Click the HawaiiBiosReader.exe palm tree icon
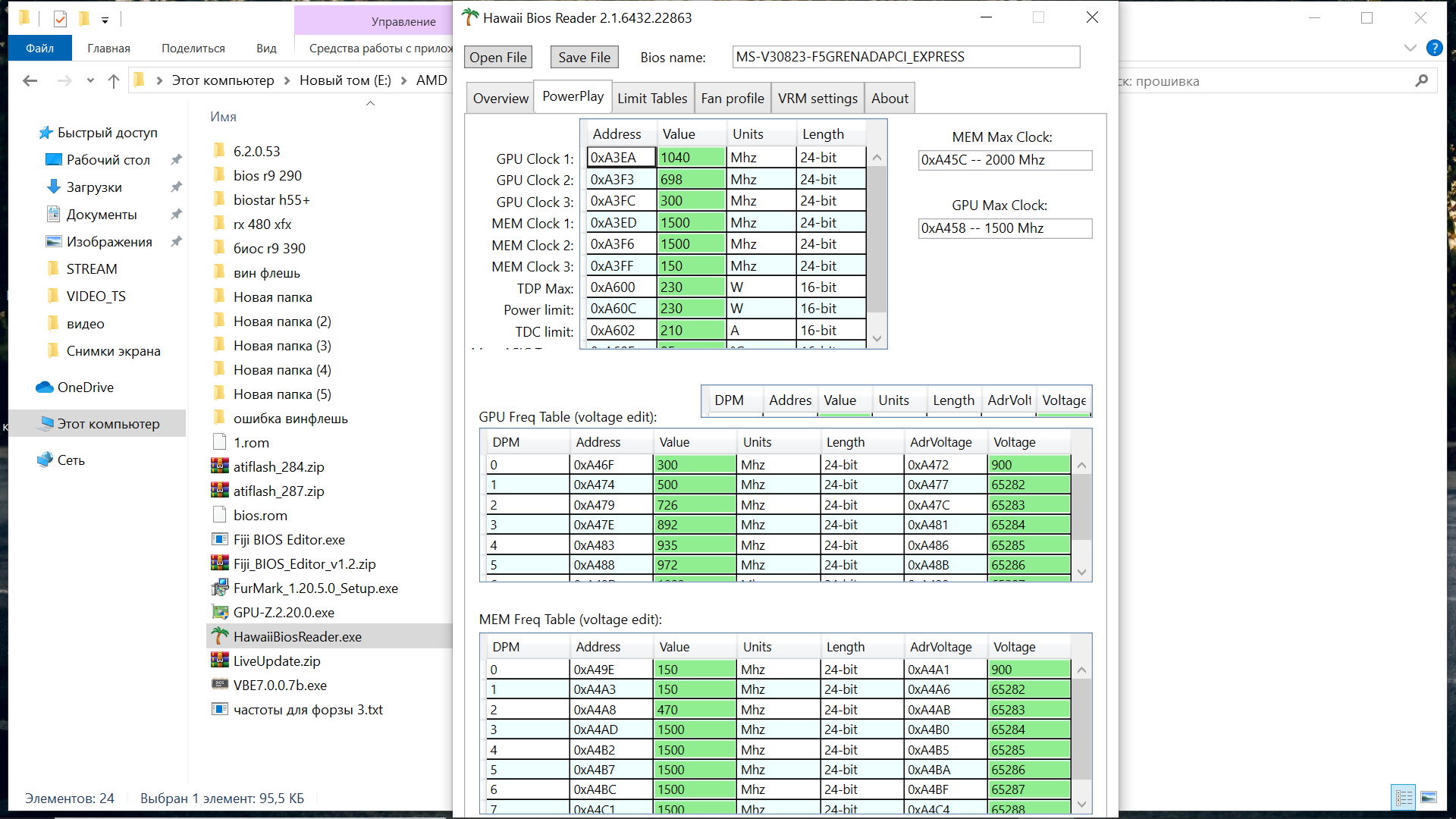Viewport: 1456px width, 819px height. click(220, 636)
